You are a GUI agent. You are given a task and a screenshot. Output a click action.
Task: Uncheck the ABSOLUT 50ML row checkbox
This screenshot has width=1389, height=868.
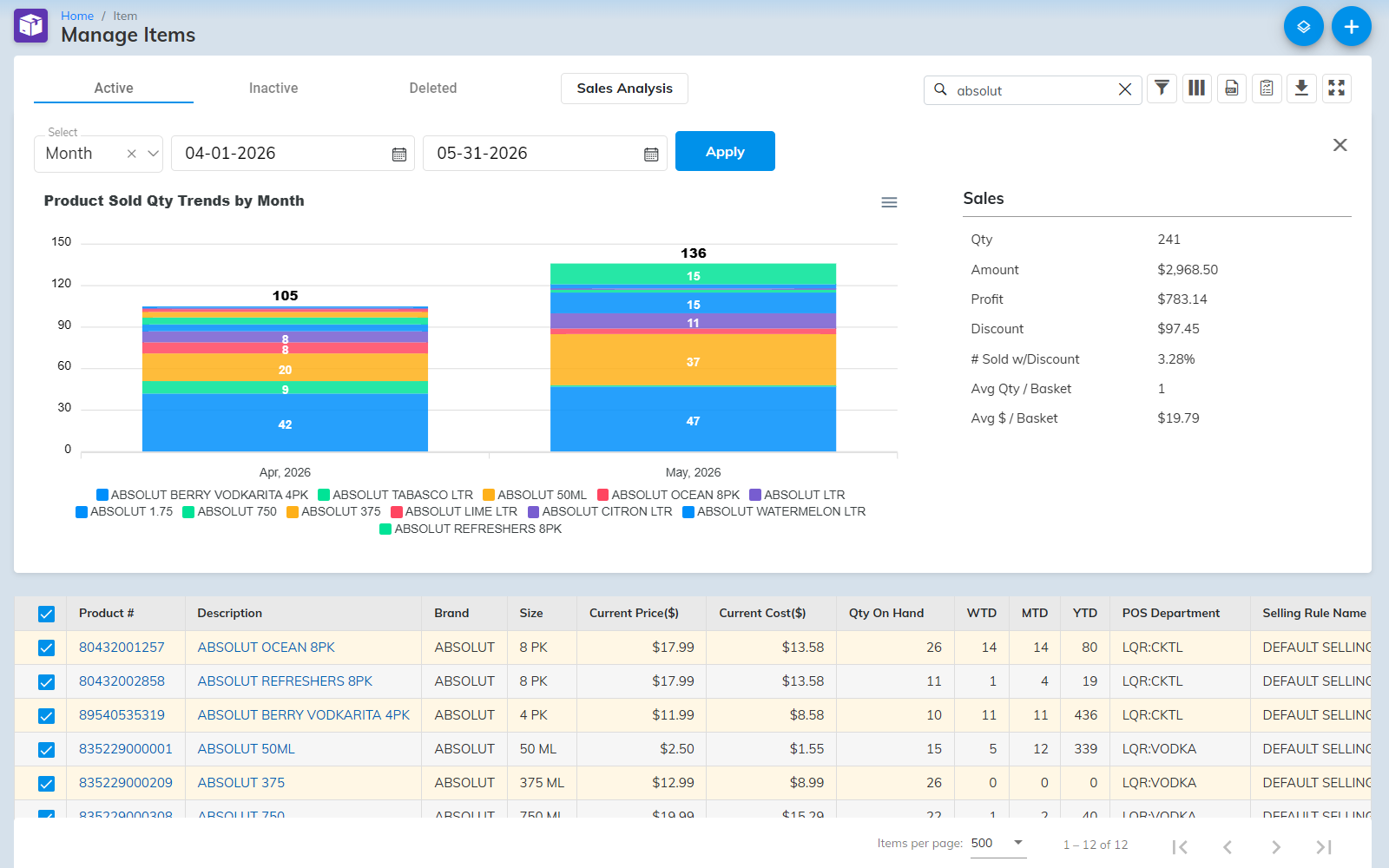47,749
